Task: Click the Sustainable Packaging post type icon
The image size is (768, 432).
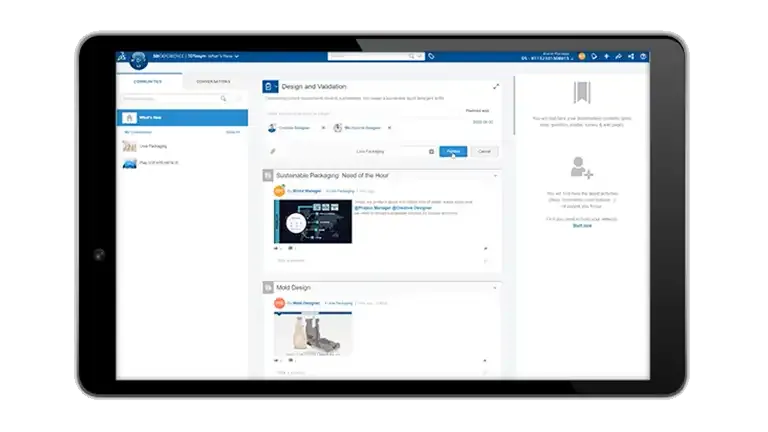Action: [x=268, y=175]
